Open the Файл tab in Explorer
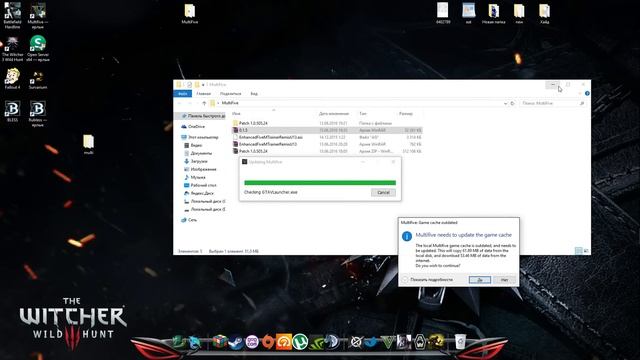 [x=182, y=93]
